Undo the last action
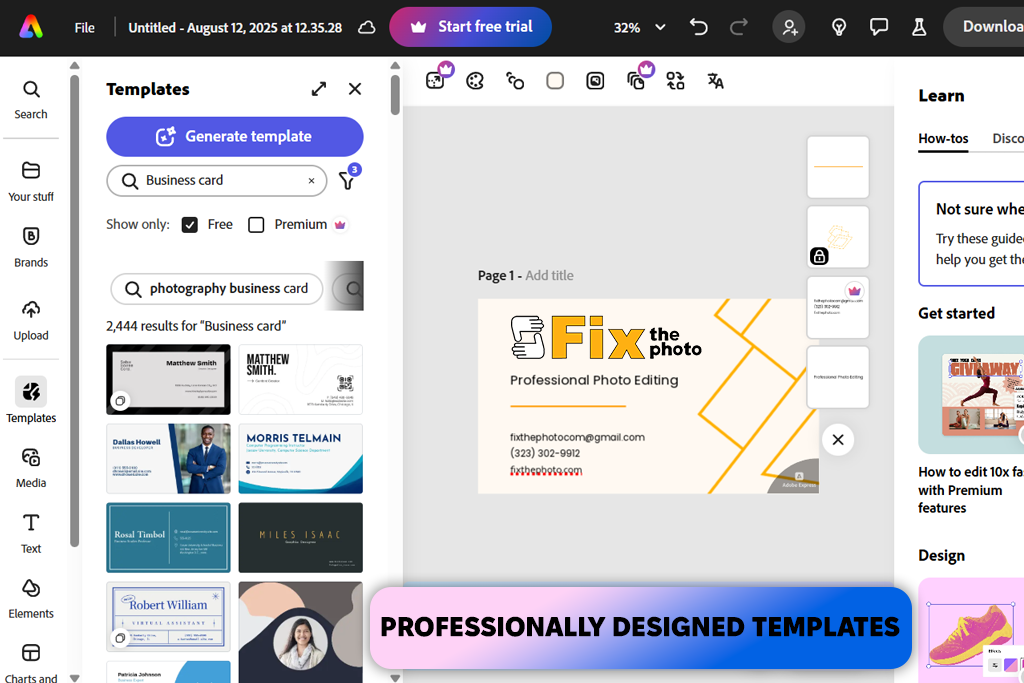1024x683 pixels. coord(699,27)
